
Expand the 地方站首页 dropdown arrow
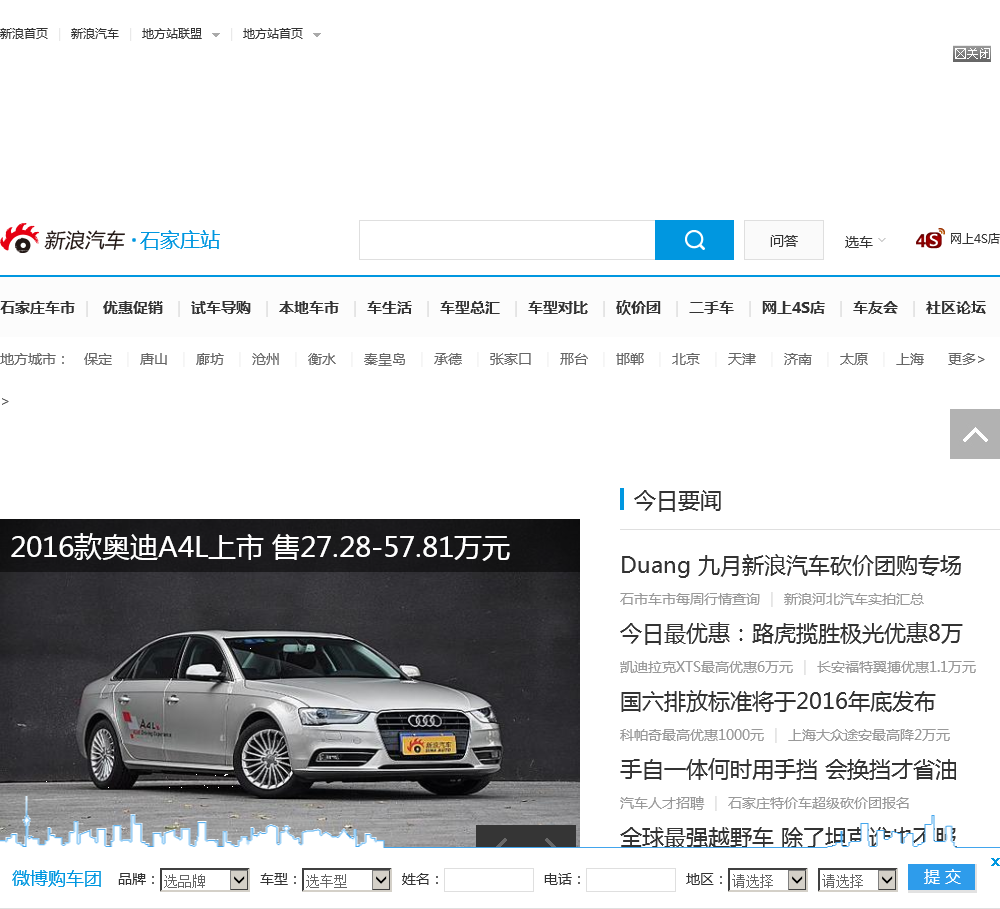317,35
